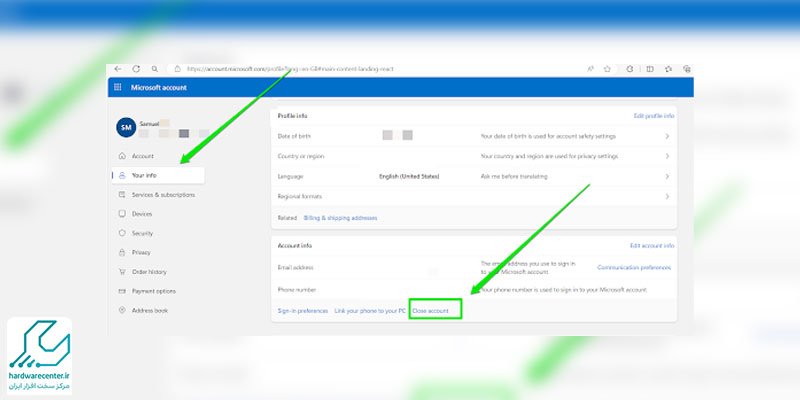The image size is (800, 400).
Task: Click the search magnifier icon in the toolbar
Action: click(155, 69)
